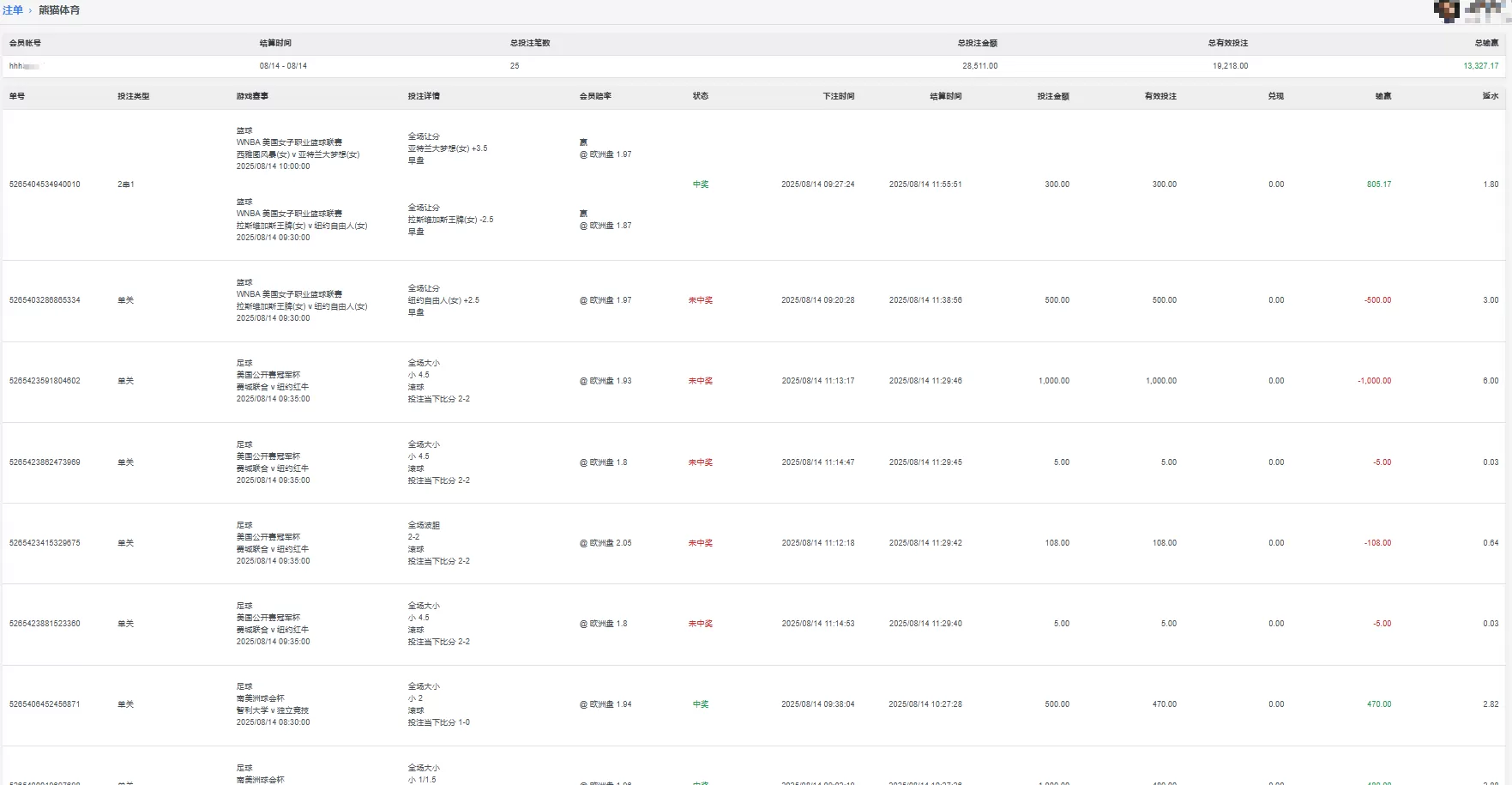The height and width of the screenshot is (785, 1512).
Task: Click the 欧洲盘 1.94 odds cell
Action: click(x=605, y=704)
